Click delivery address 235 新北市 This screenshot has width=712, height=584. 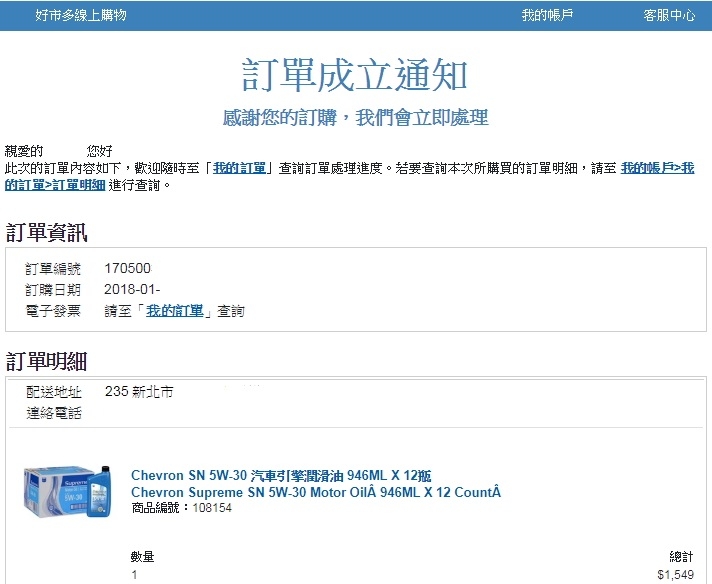pos(139,391)
